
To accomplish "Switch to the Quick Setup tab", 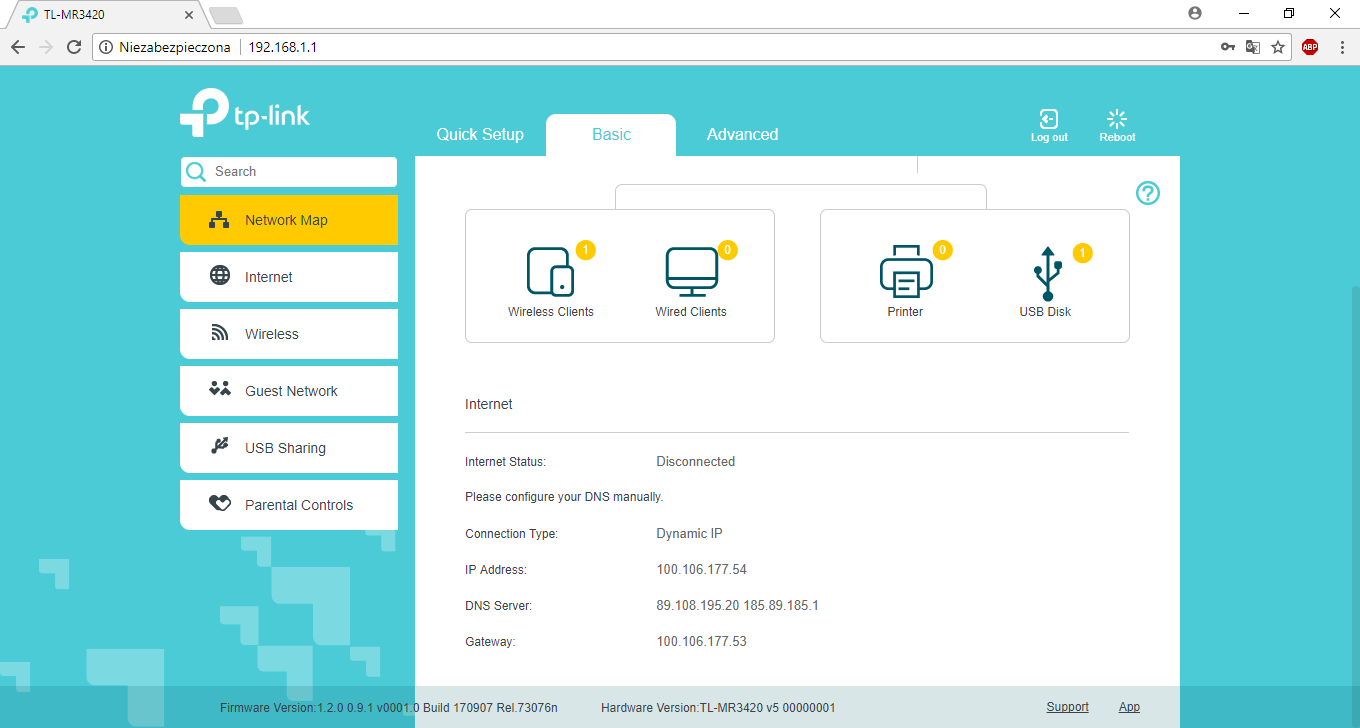I will point(480,135).
